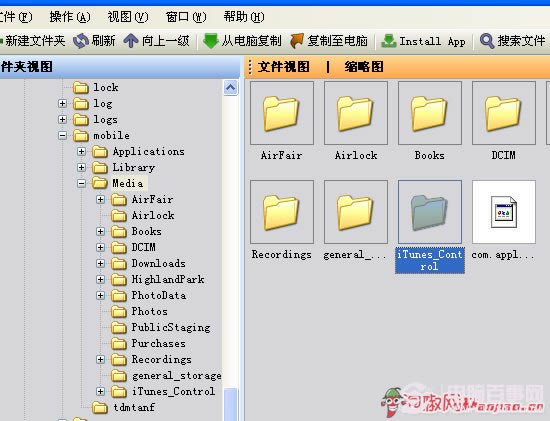Click the open Media folder icon

coord(100,183)
